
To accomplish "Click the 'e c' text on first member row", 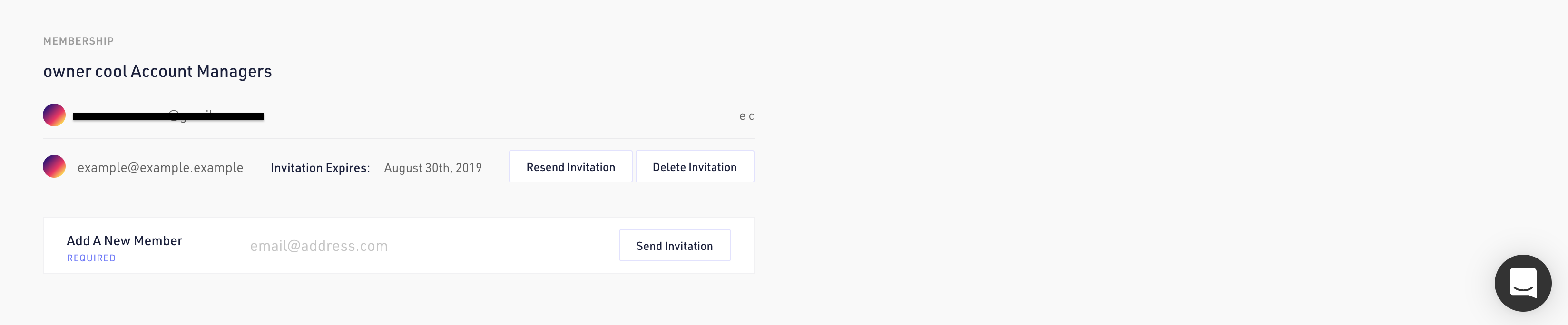I will pos(746,116).
